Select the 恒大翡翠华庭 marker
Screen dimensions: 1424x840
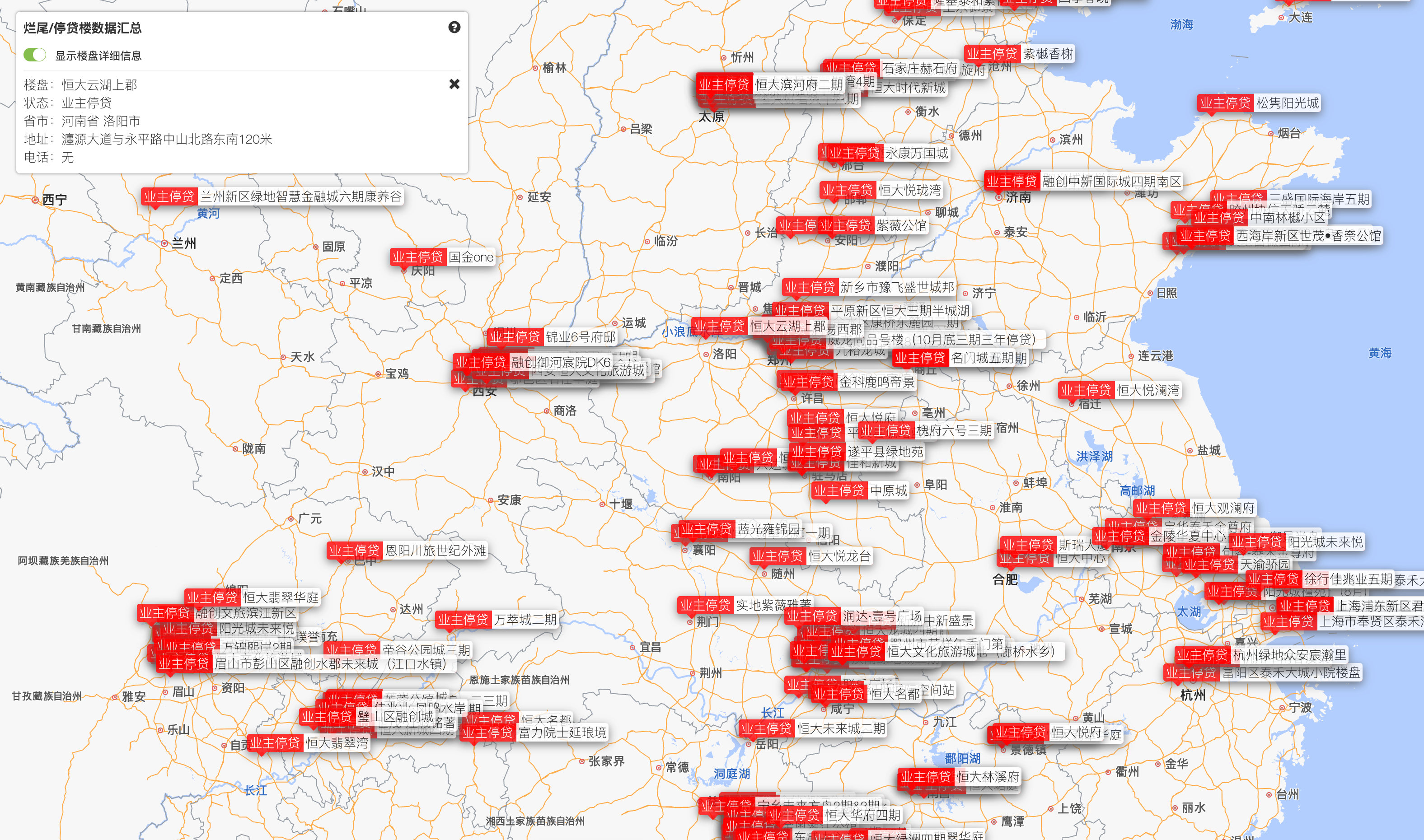coord(253,597)
